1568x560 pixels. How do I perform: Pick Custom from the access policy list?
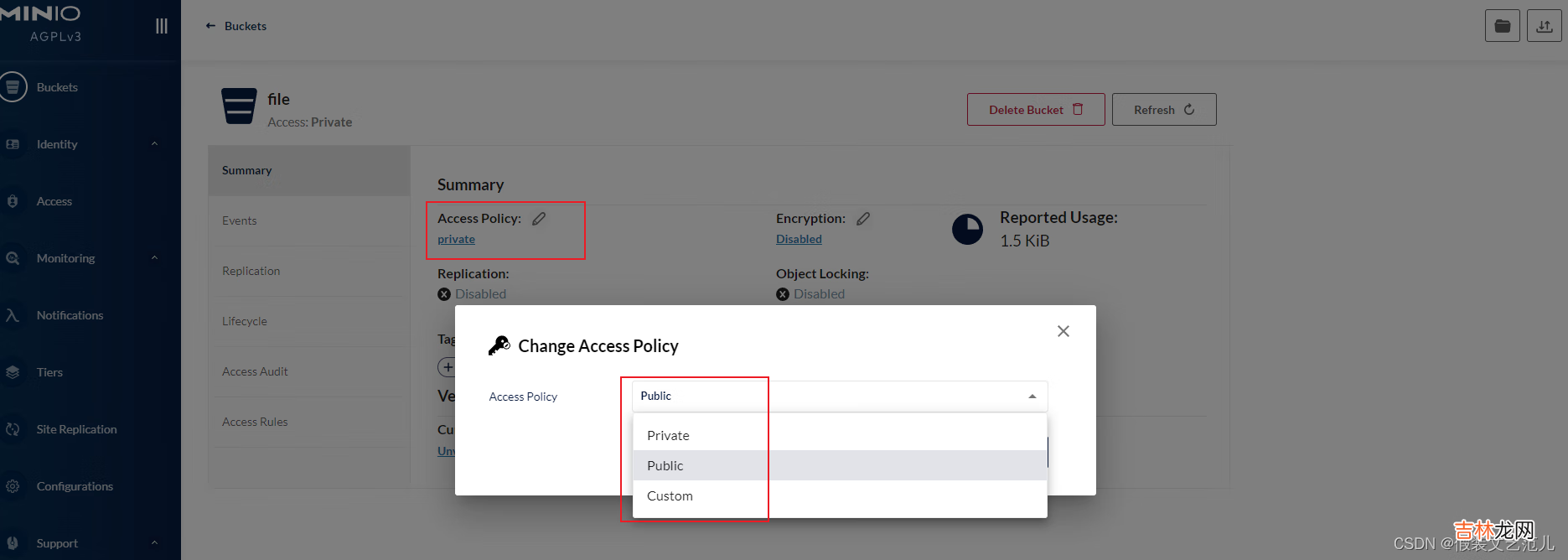(x=670, y=496)
